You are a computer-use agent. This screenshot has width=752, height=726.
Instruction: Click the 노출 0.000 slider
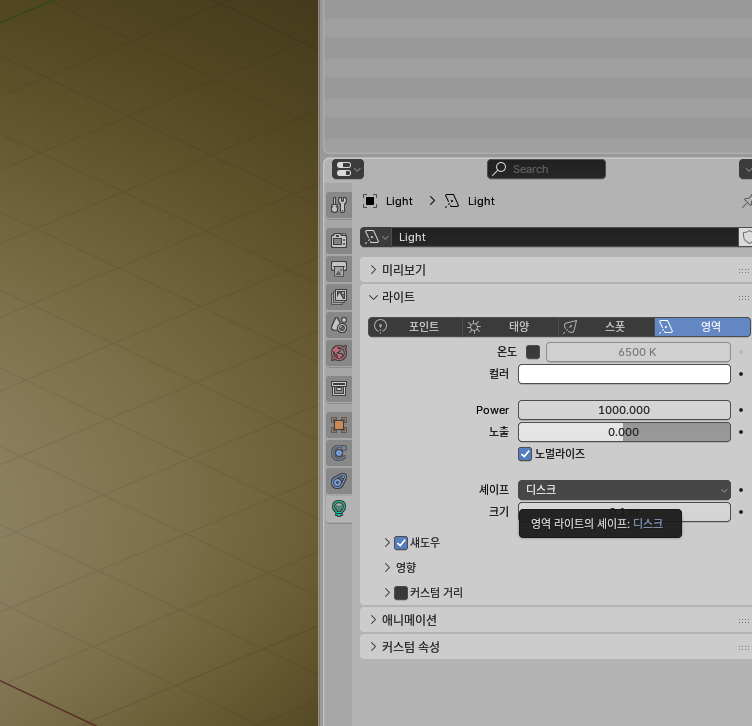pos(624,432)
